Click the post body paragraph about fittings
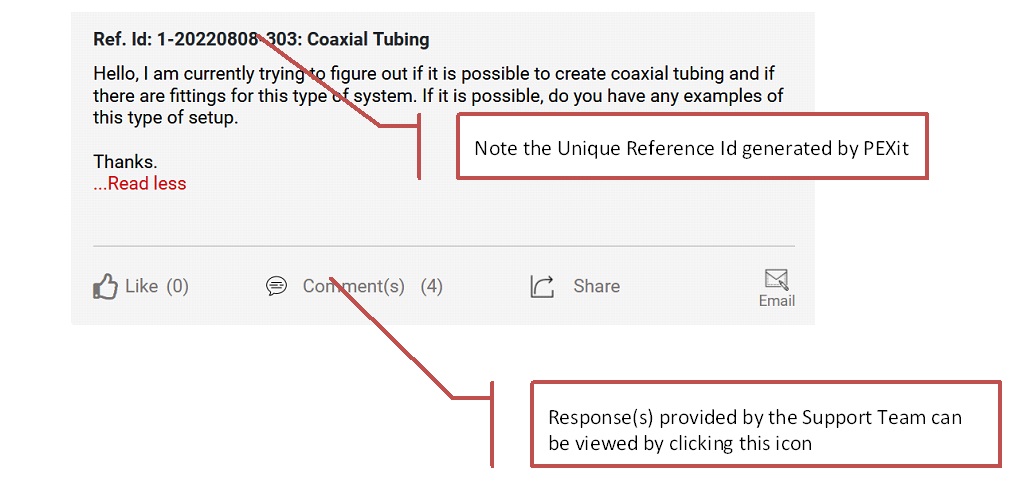1017x482 pixels. 438,97
